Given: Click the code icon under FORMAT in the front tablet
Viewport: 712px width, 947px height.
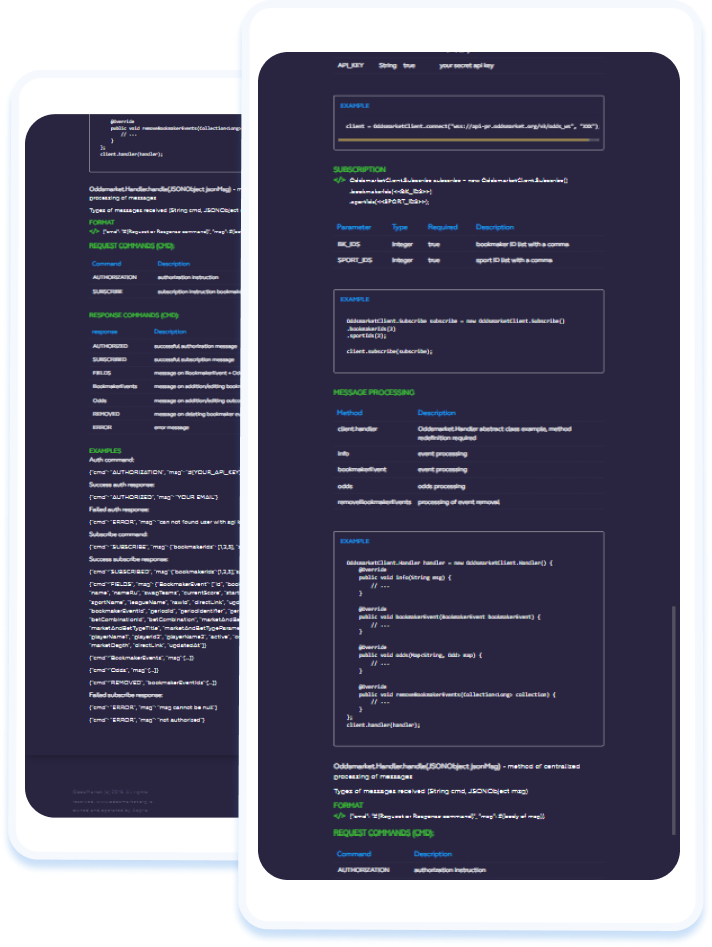Looking at the screenshot, I should (339, 816).
